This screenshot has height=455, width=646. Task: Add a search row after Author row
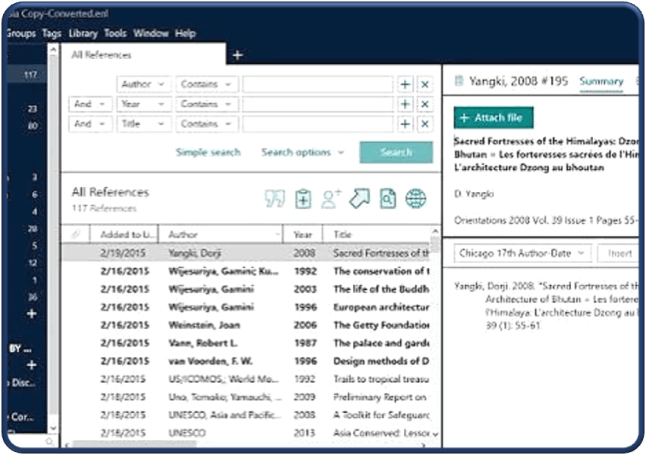(x=405, y=84)
